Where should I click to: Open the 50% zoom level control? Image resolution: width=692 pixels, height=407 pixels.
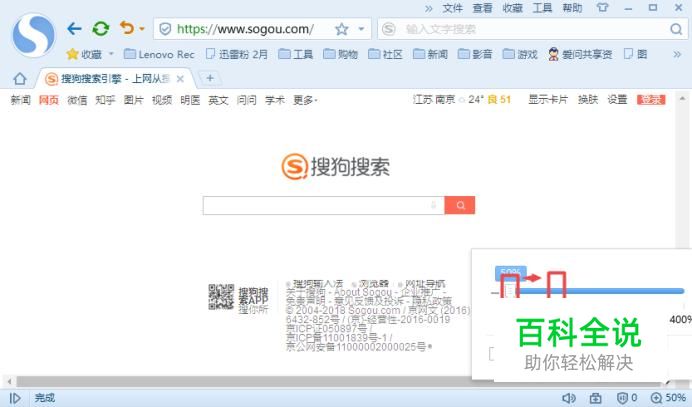click(x=668, y=398)
